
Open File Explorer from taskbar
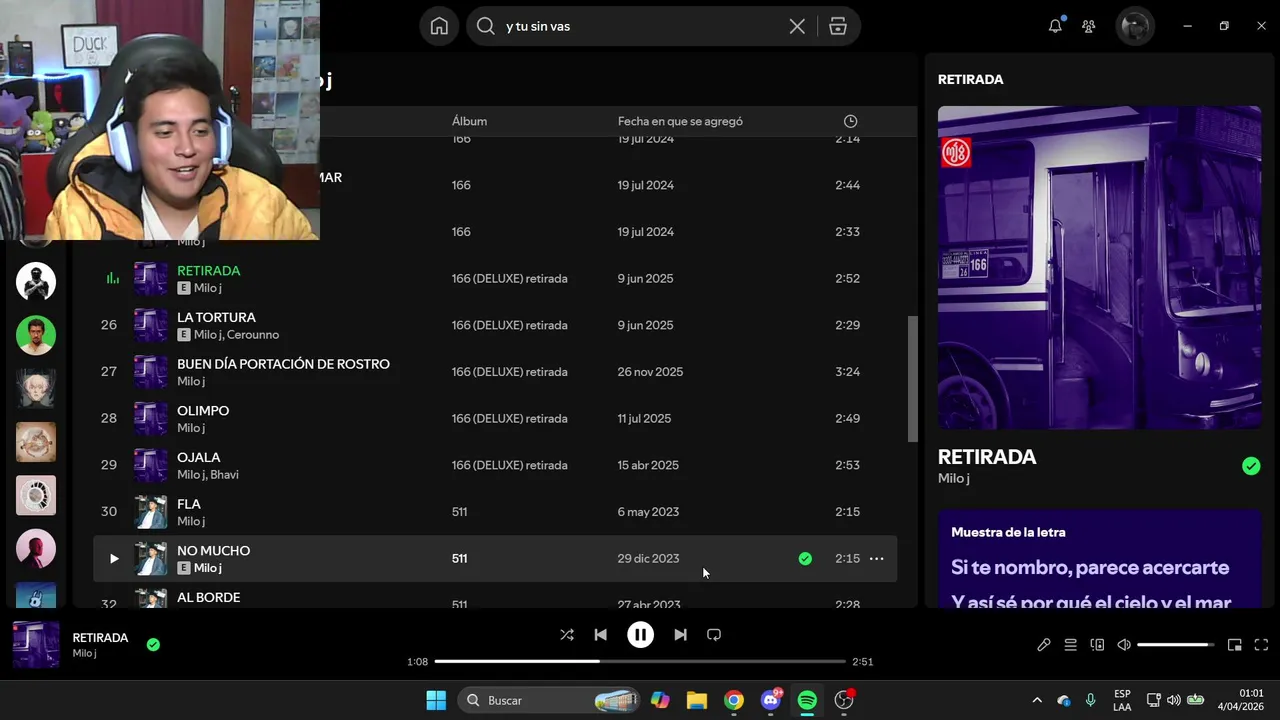[x=697, y=700]
